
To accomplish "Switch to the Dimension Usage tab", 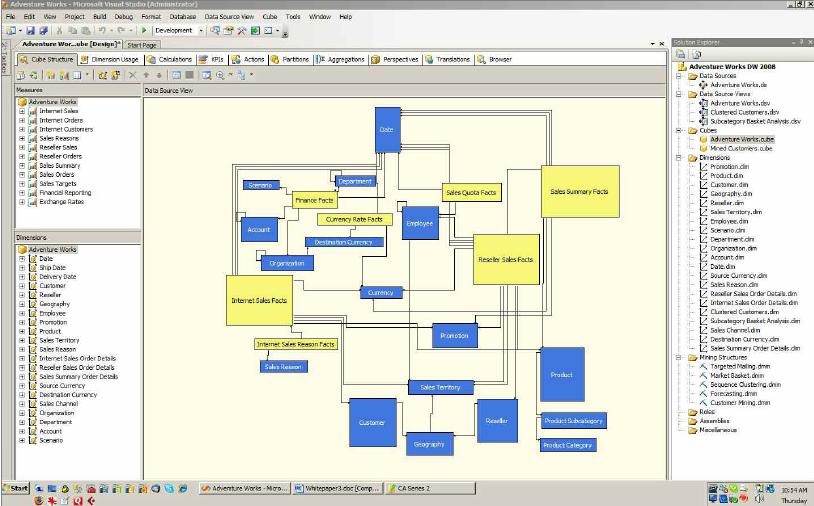I will [x=110, y=60].
